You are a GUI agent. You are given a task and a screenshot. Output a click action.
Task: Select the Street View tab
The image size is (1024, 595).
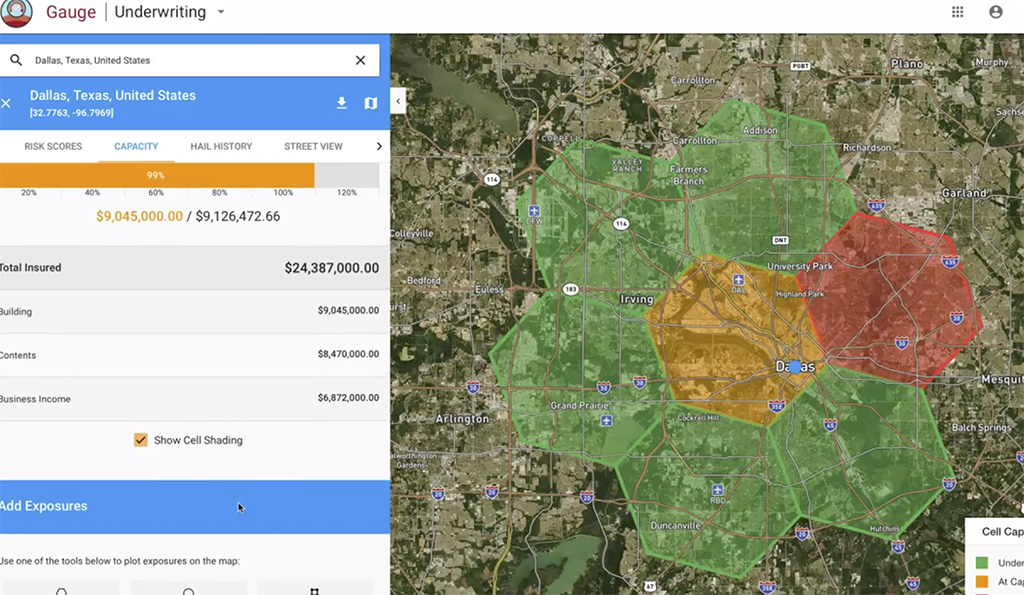(x=313, y=146)
